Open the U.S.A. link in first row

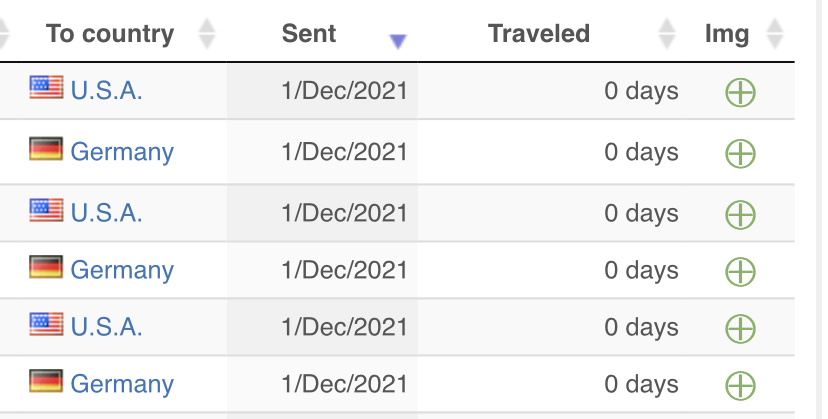[x=106, y=91]
